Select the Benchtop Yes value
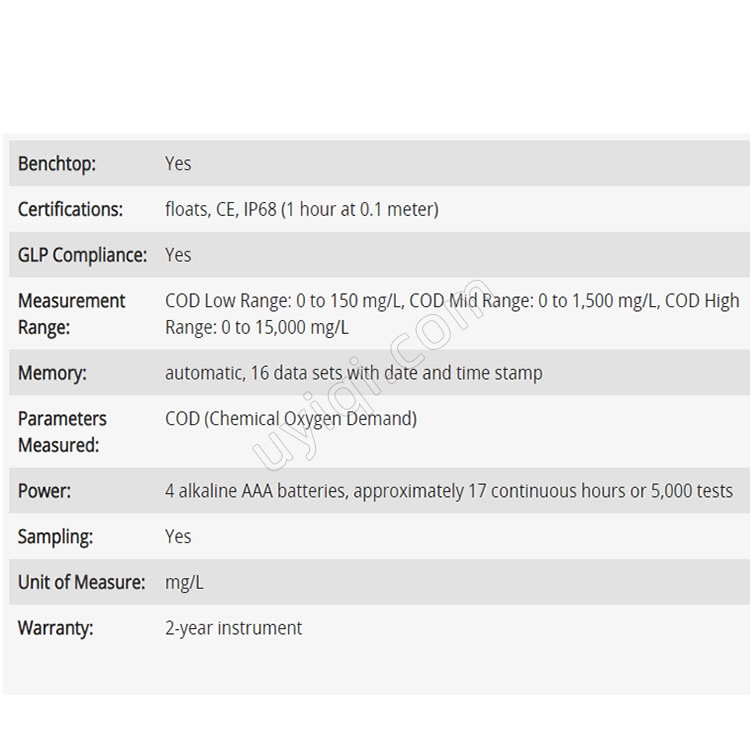Screen dimensions: 750x750 click(x=178, y=164)
